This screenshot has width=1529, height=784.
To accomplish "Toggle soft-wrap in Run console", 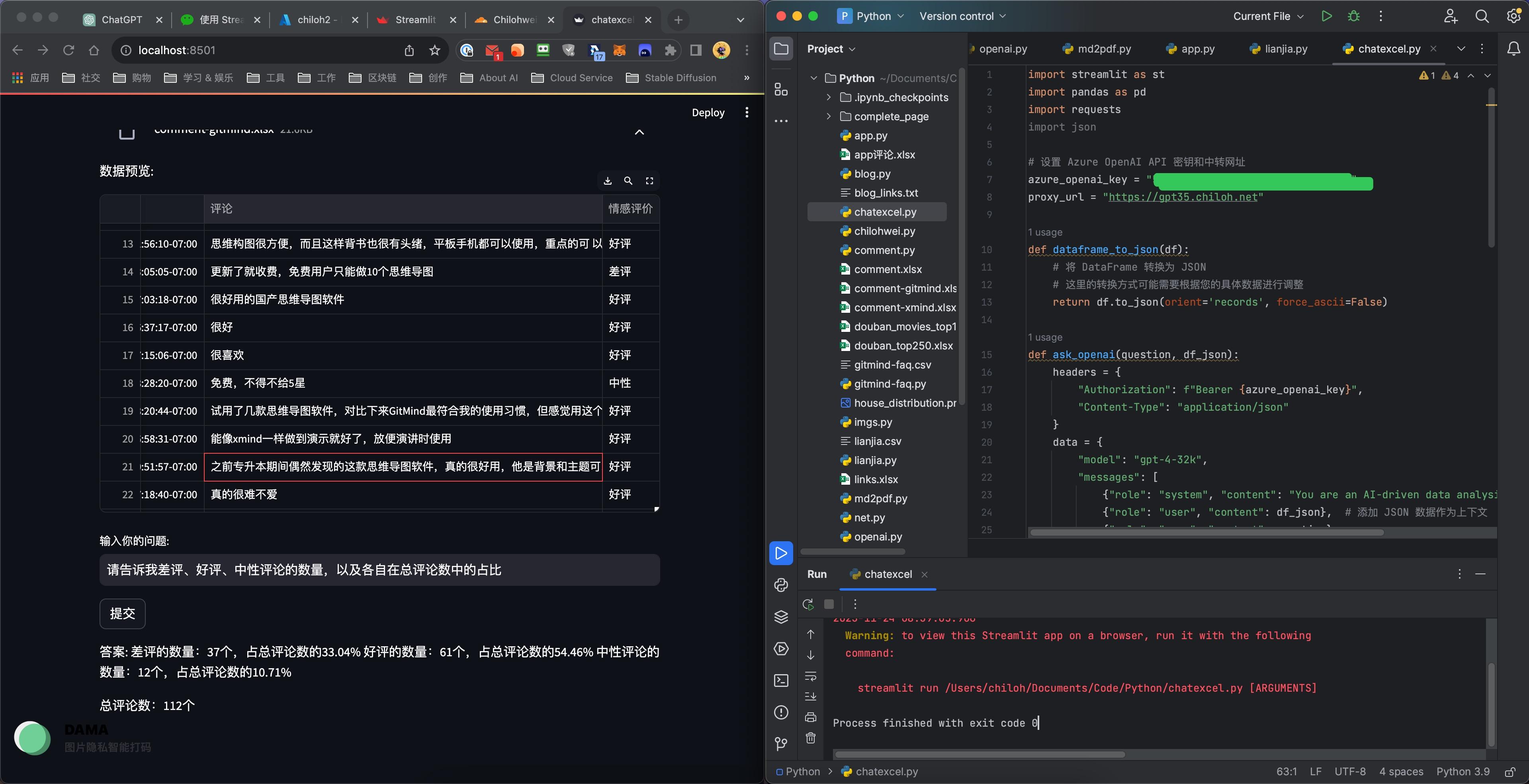I will tap(811, 676).
